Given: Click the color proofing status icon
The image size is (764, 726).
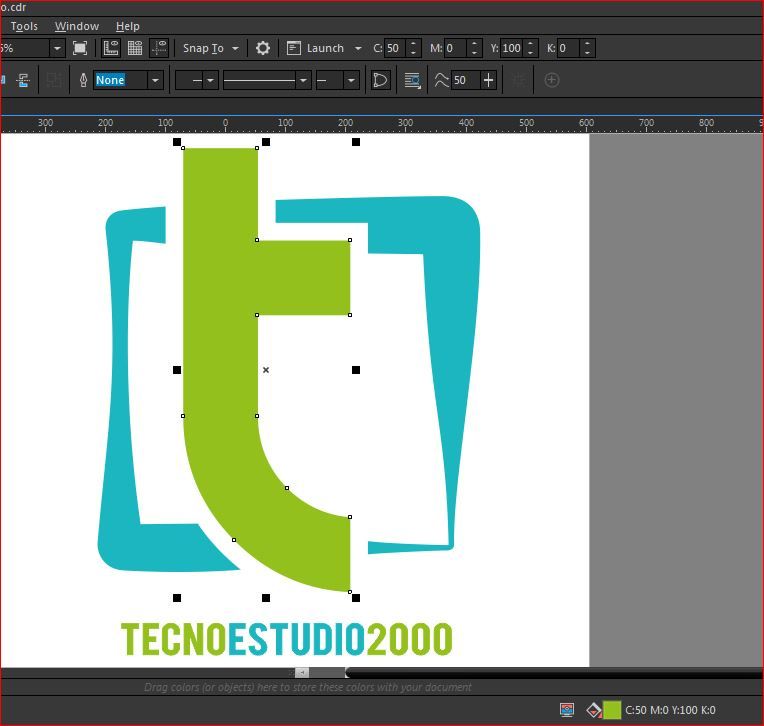Looking at the screenshot, I should pos(567,710).
